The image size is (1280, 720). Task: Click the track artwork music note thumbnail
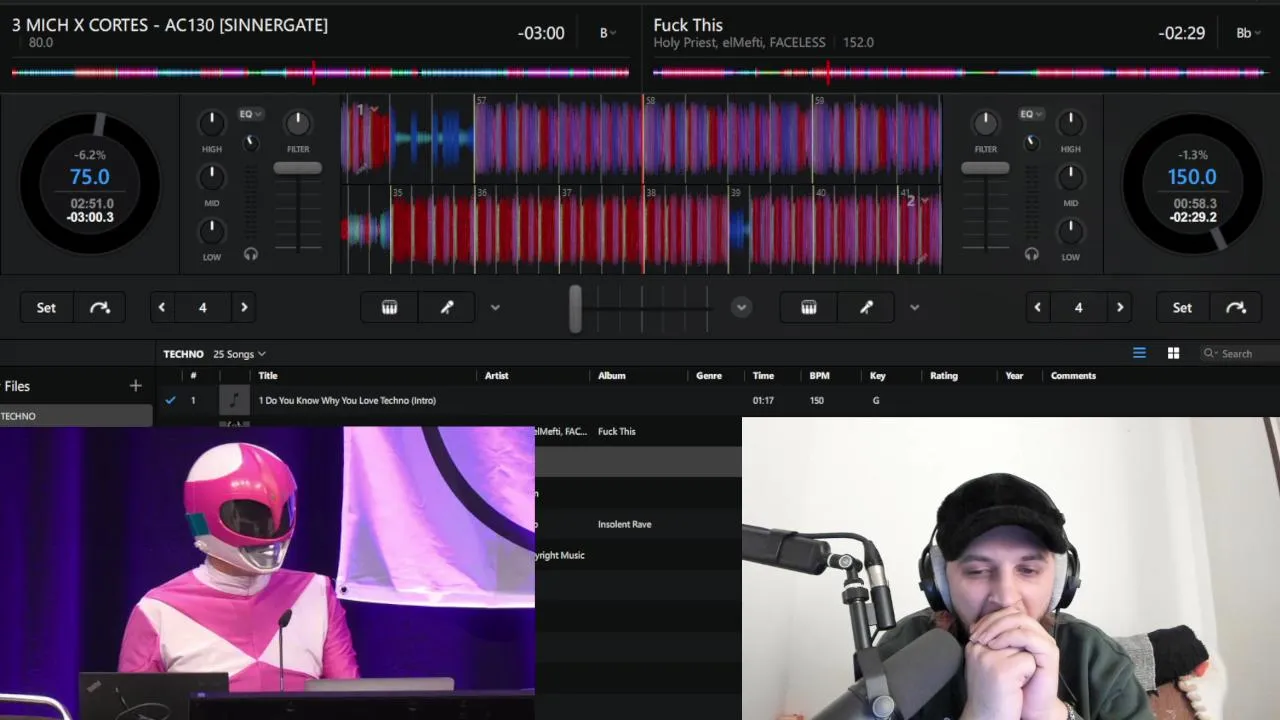click(x=234, y=400)
